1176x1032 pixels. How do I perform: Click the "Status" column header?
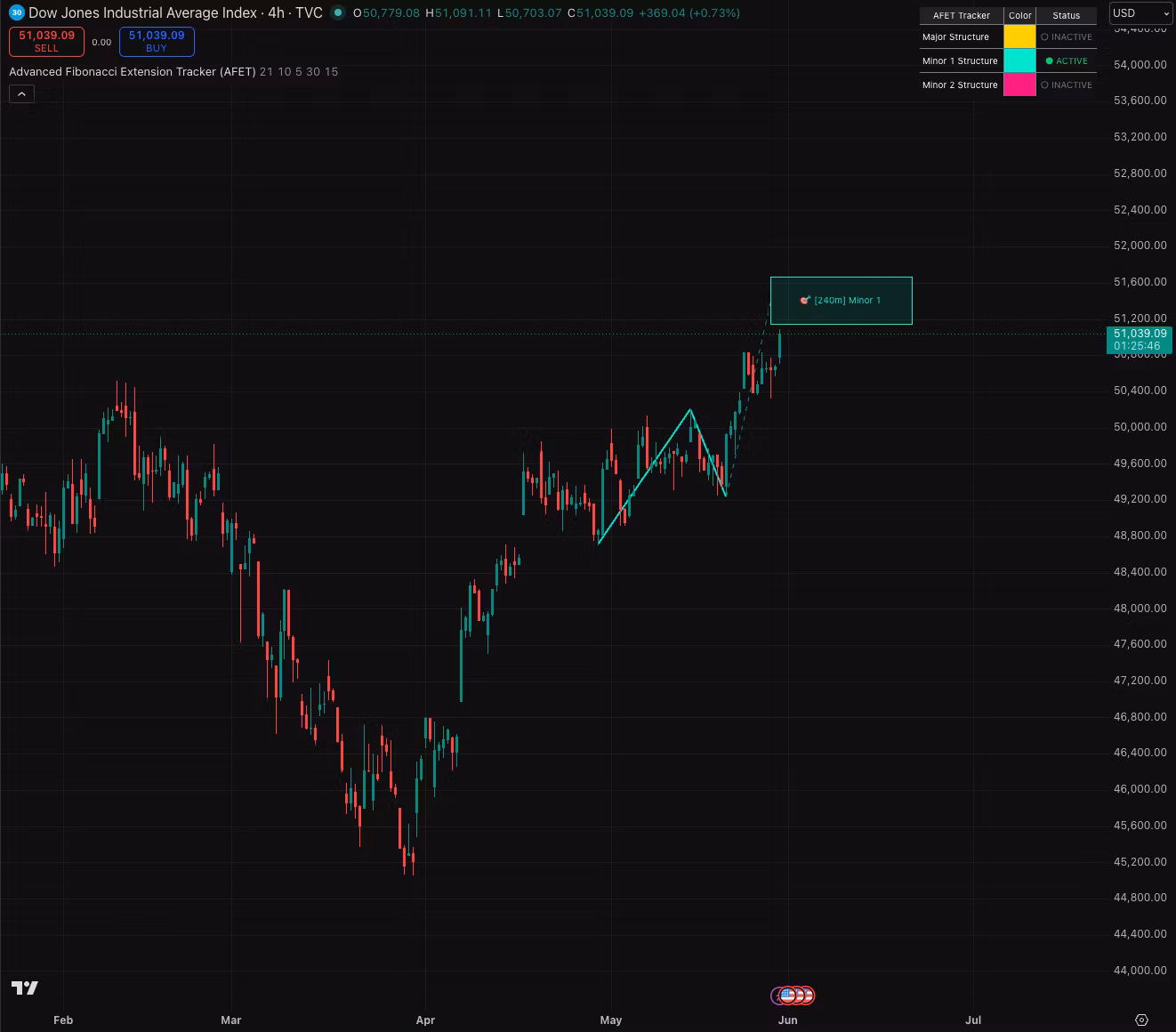point(1067,15)
